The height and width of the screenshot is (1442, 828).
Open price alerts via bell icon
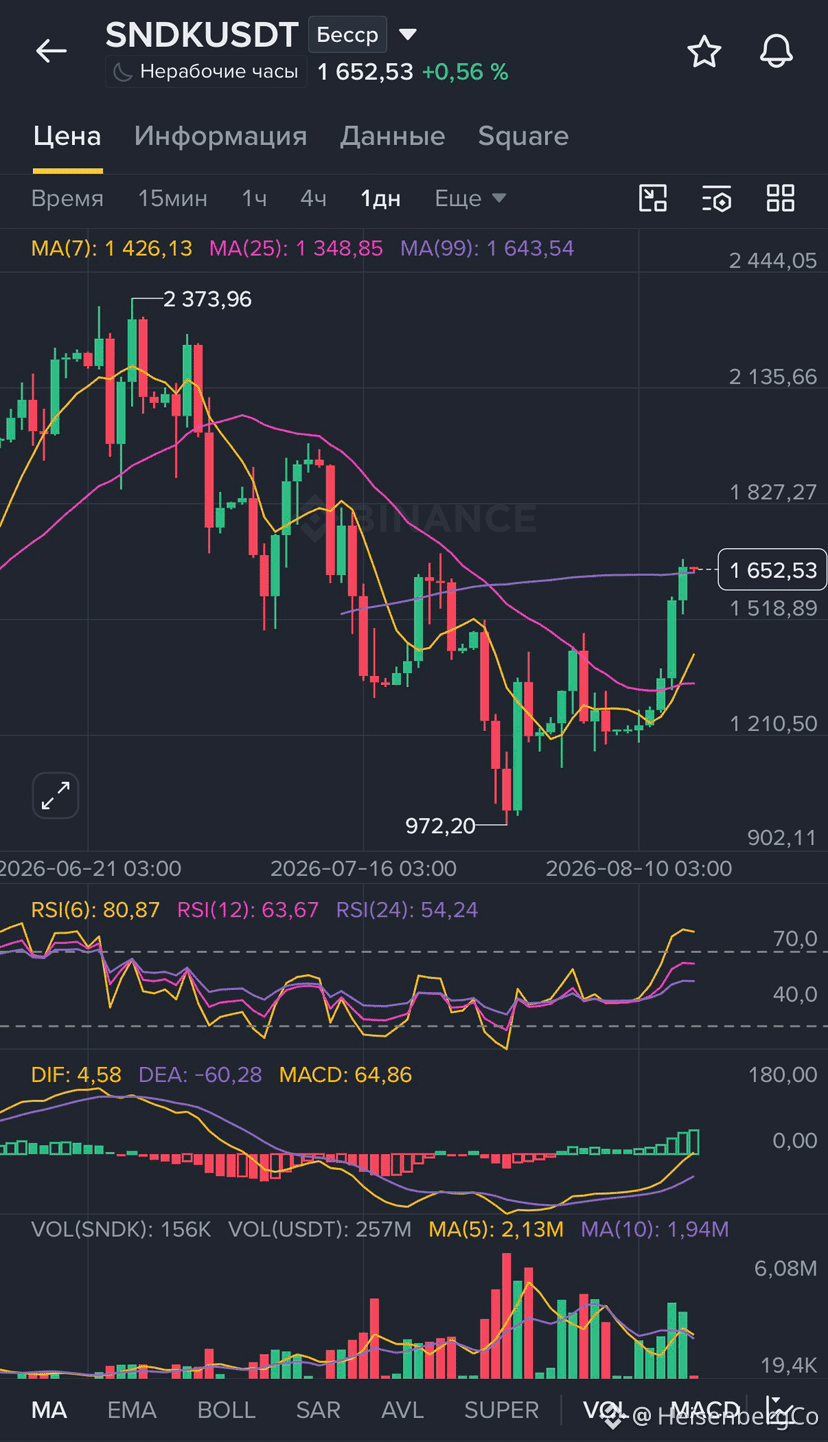pos(776,51)
